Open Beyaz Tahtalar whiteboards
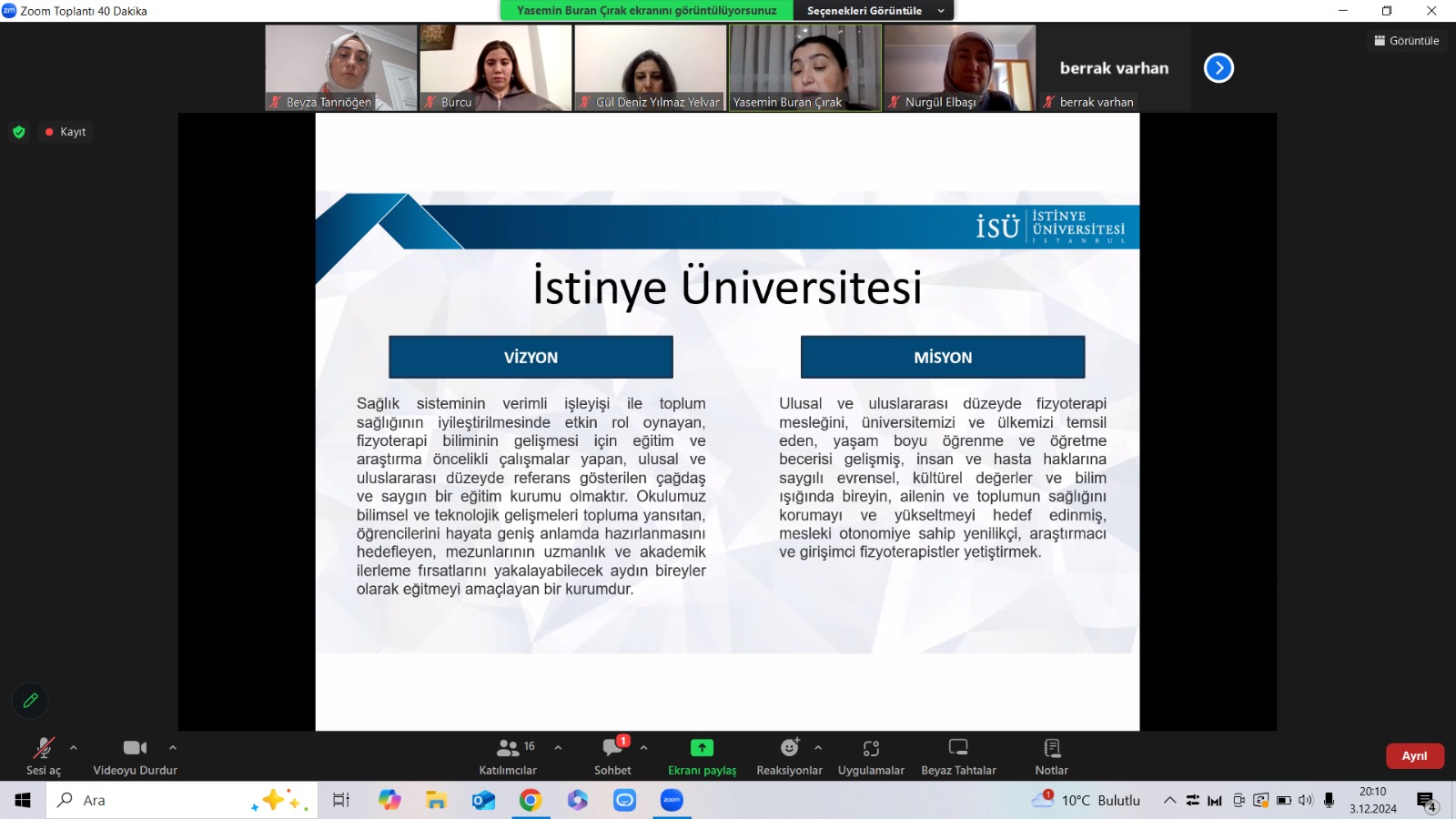 pos(958,756)
